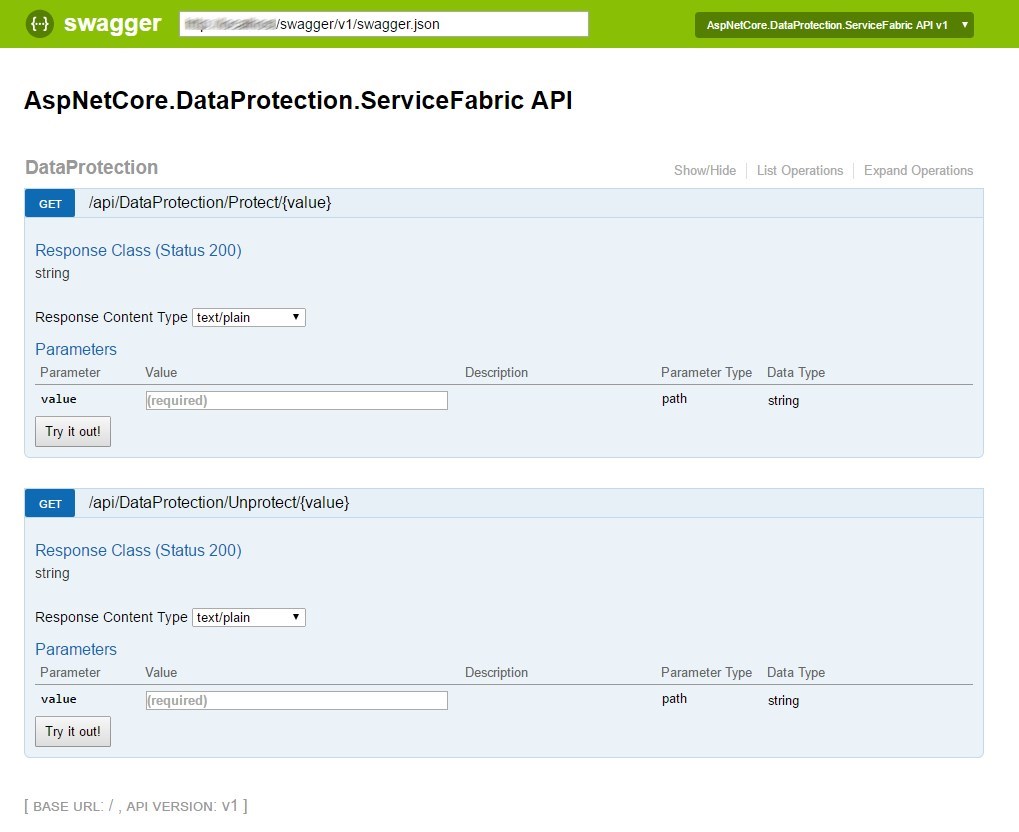This screenshot has height=832, width=1019.
Task: Open Response Content Type dropdown for Protect
Action: click(248, 317)
